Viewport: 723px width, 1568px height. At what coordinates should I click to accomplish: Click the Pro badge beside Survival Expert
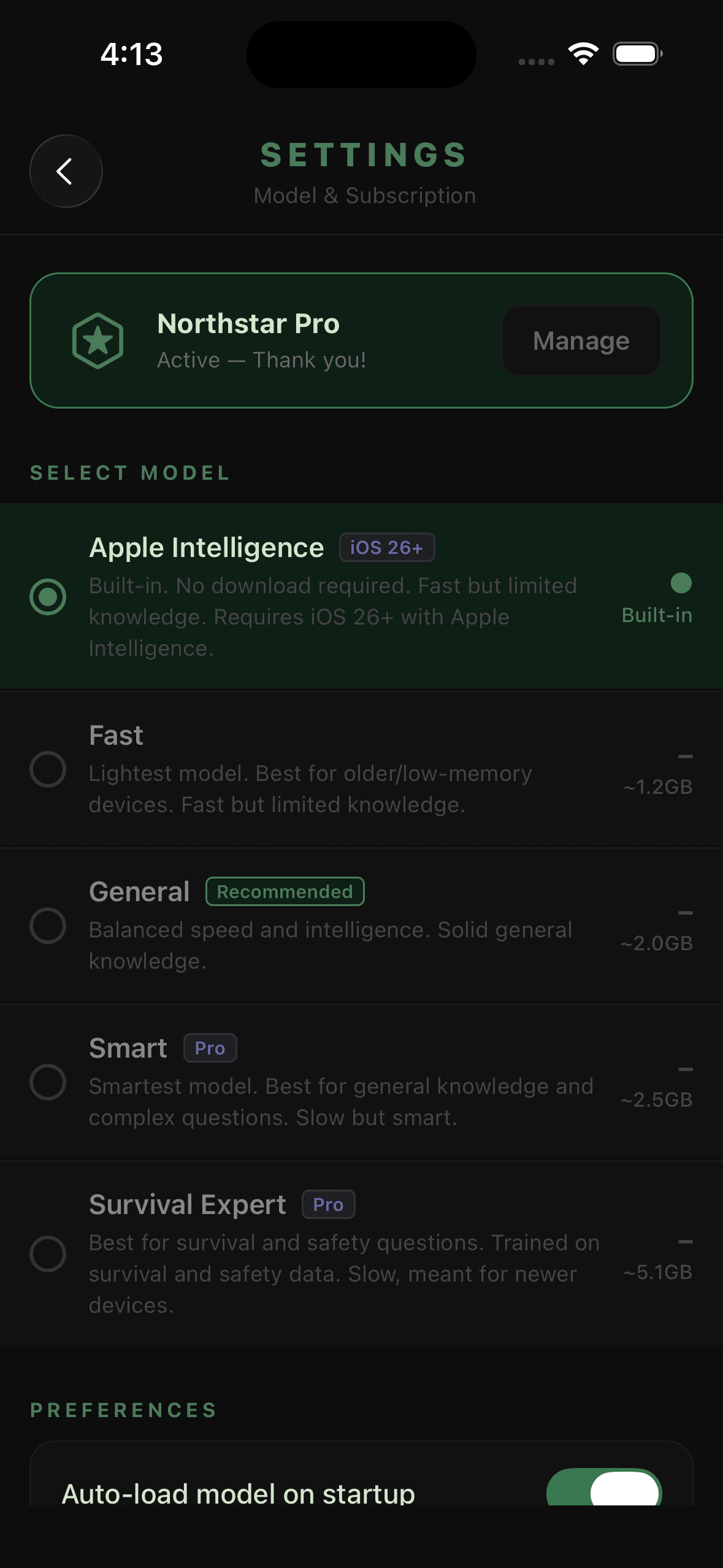point(329,1204)
